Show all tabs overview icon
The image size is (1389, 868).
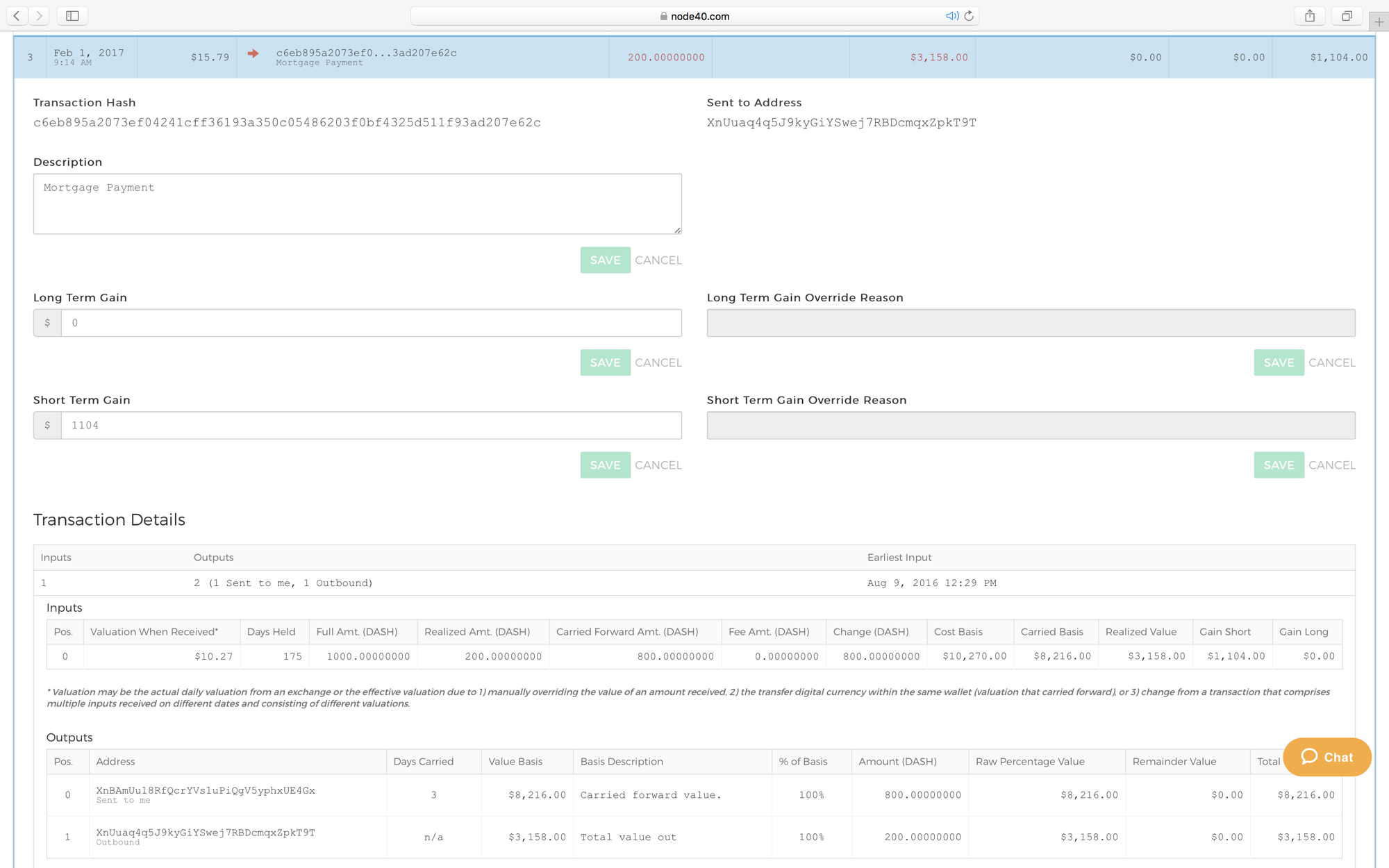pyautogui.click(x=1347, y=15)
